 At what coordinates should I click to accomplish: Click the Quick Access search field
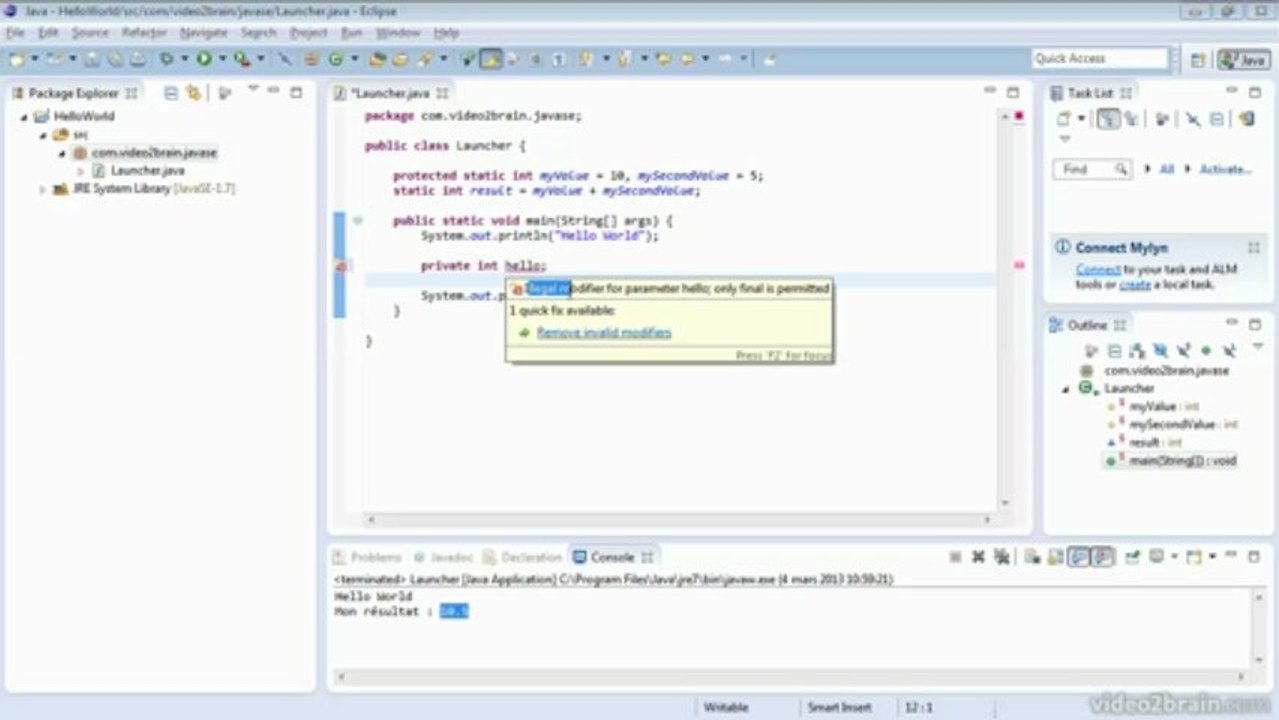point(1099,59)
